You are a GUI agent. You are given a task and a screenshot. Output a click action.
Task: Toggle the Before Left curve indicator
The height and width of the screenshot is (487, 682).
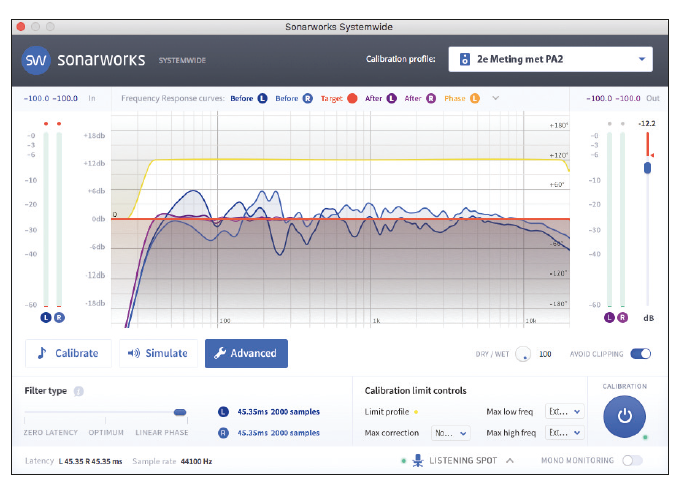click(x=263, y=98)
